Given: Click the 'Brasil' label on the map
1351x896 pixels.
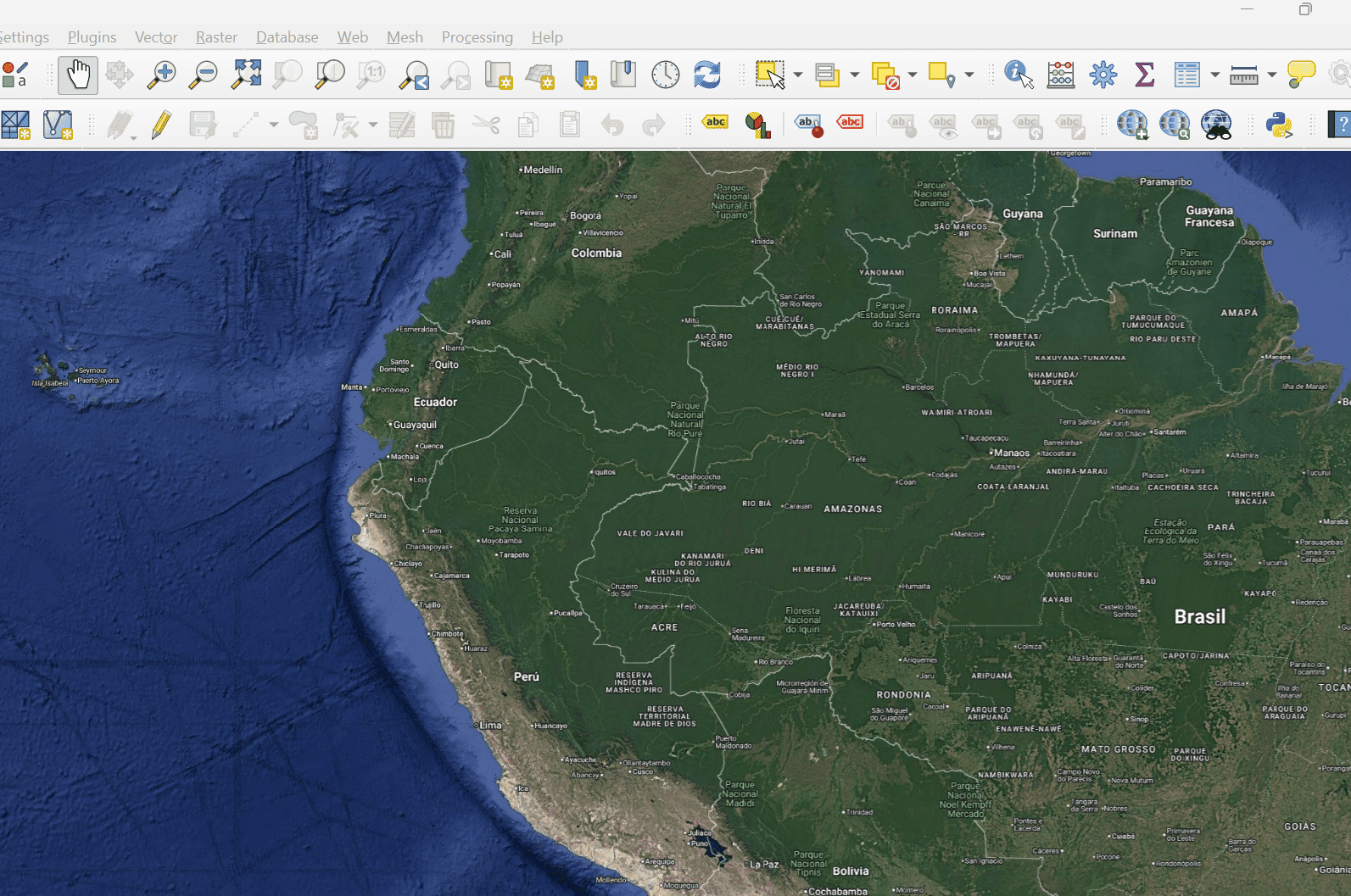Looking at the screenshot, I should point(1200,617).
